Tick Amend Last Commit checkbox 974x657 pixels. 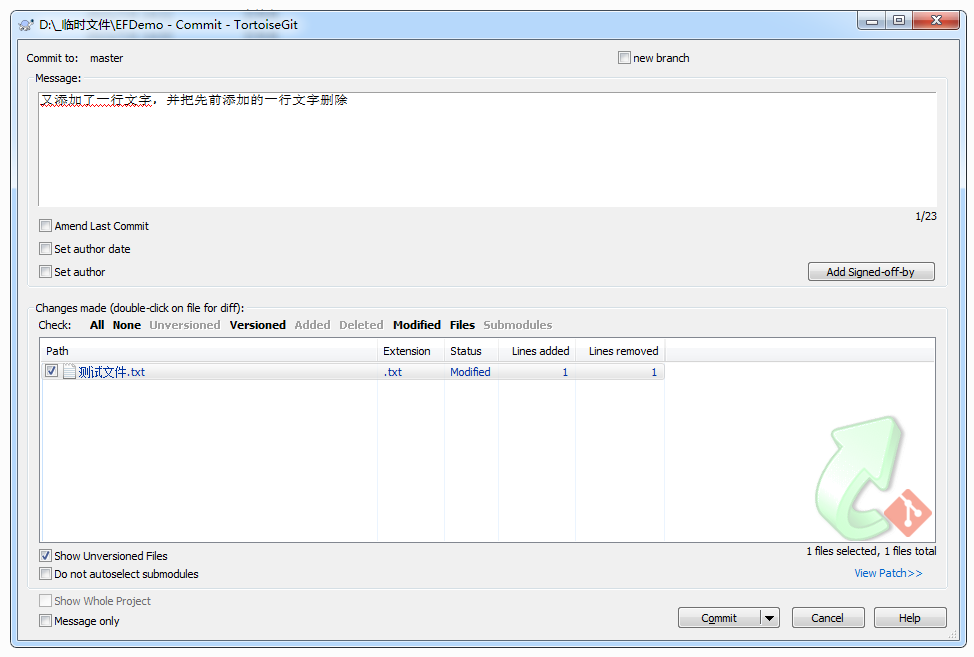point(45,225)
